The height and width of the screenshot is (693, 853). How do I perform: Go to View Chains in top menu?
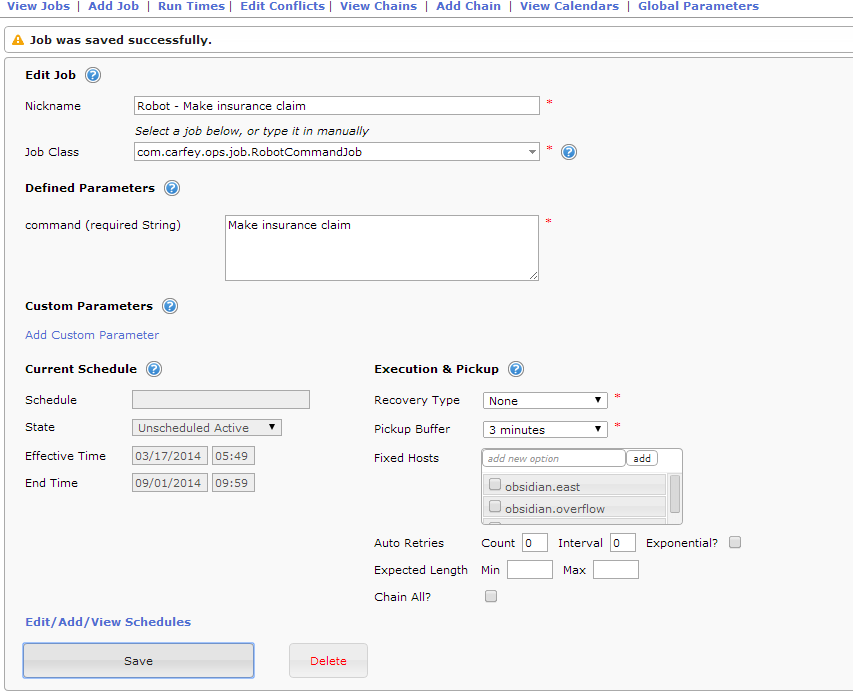tap(378, 6)
